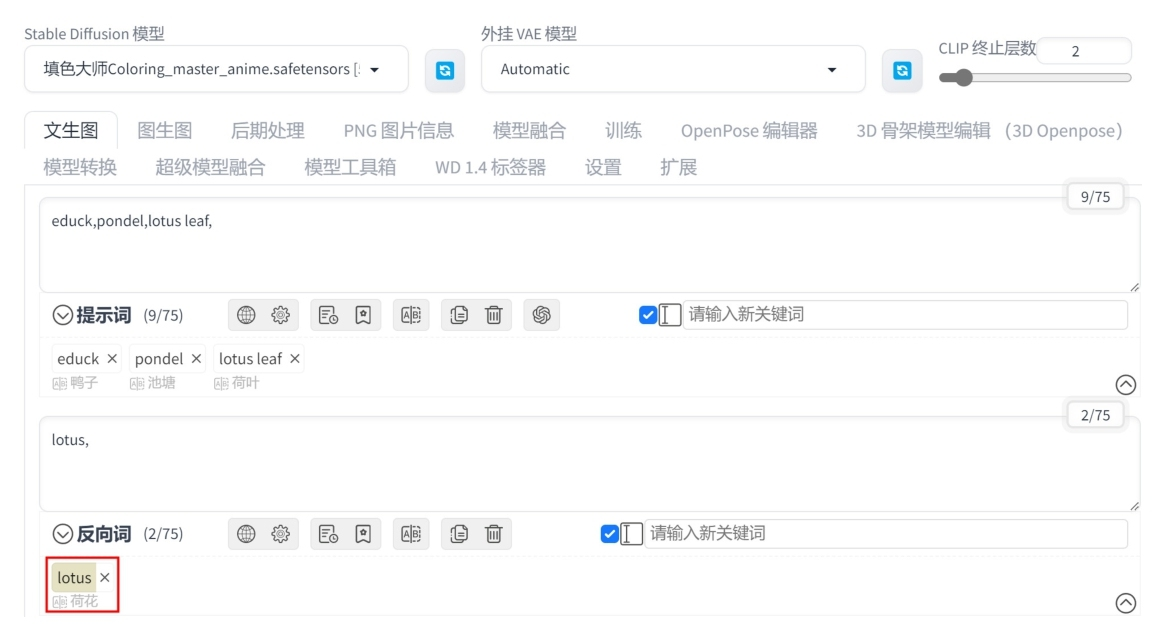
Task: Refresh the Stable Diffusion model list
Action: (444, 70)
